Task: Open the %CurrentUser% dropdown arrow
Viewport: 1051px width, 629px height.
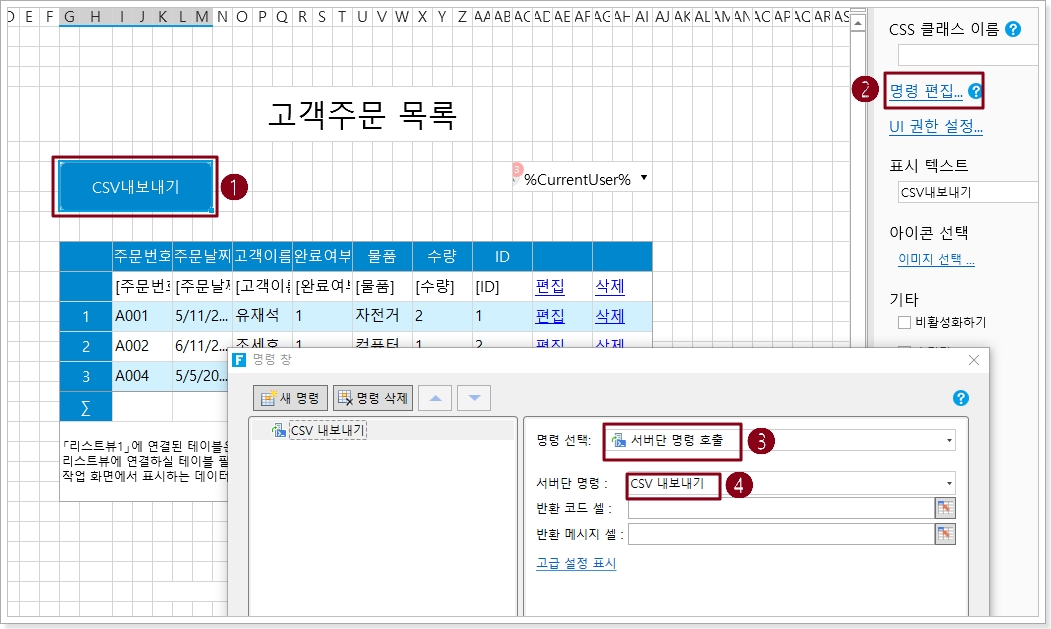Action: point(643,178)
